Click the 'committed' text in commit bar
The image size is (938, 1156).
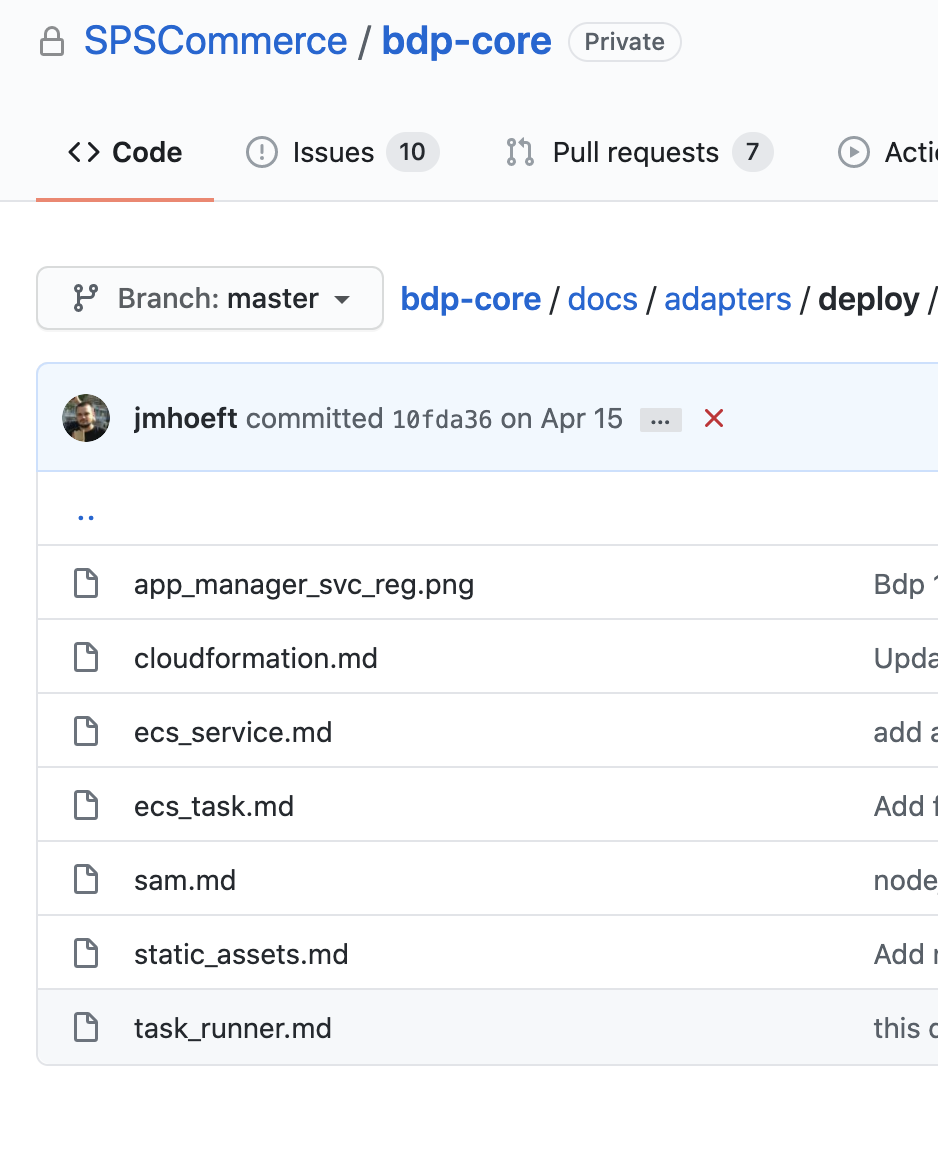pyautogui.click(x=315, y=419)
